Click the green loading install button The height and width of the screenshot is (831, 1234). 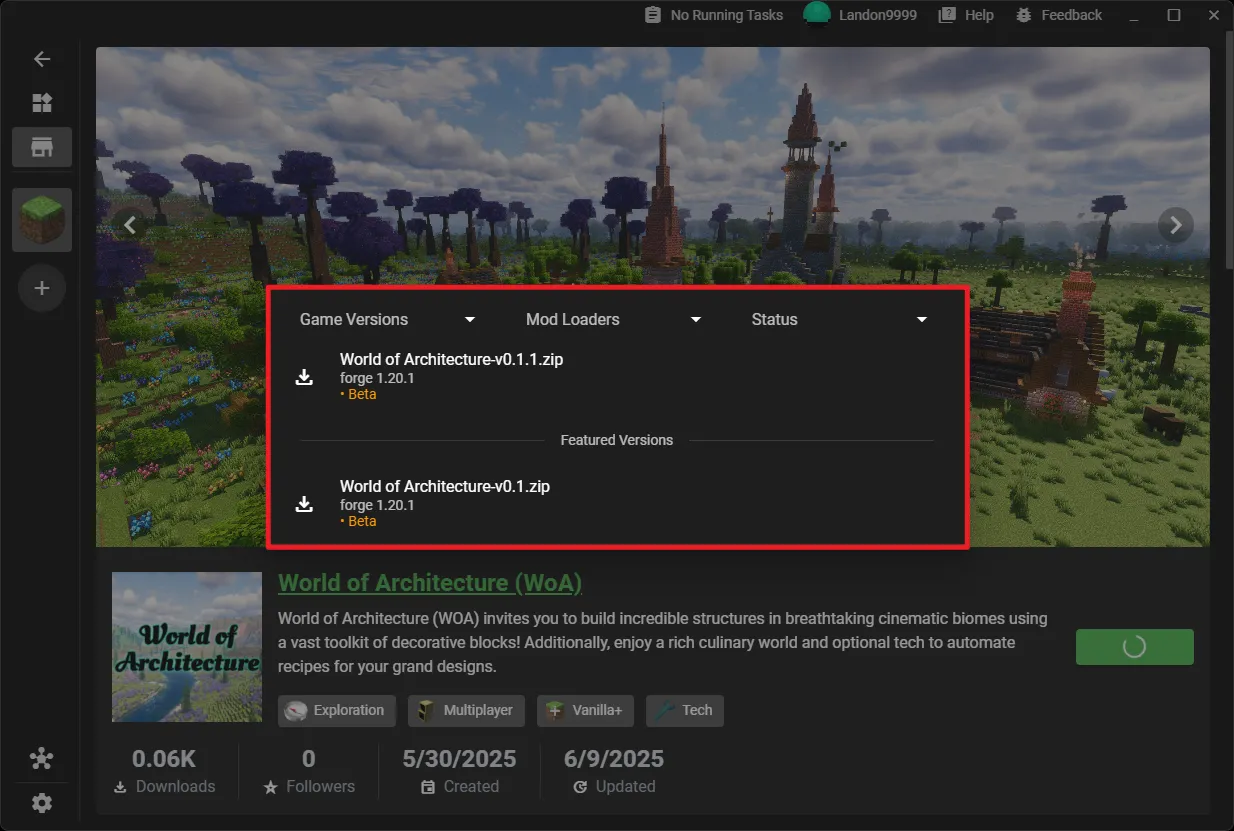(x=1135, y=647)
